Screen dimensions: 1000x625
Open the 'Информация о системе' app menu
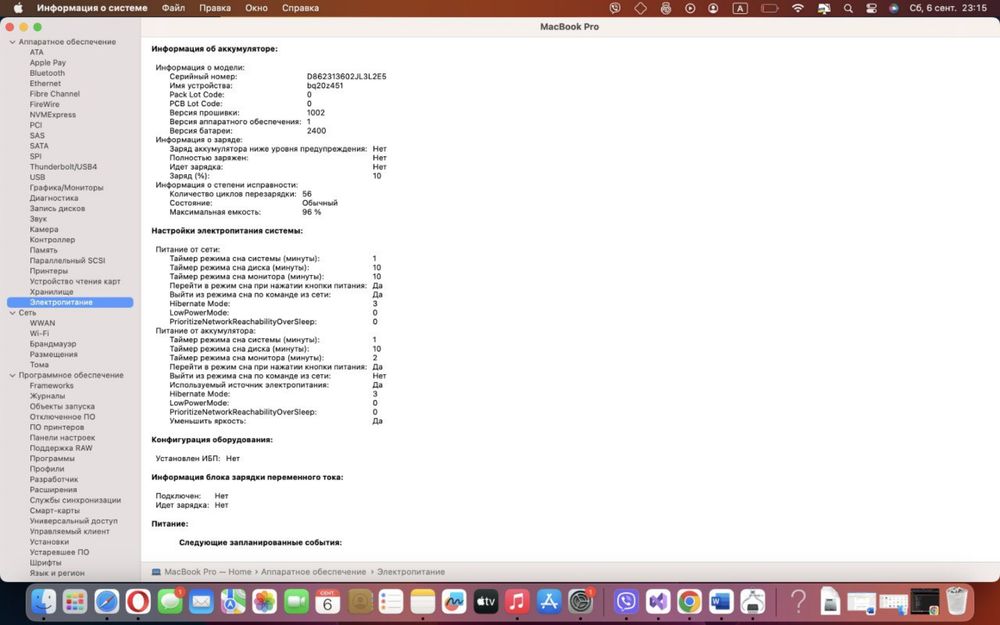(92, 8)
